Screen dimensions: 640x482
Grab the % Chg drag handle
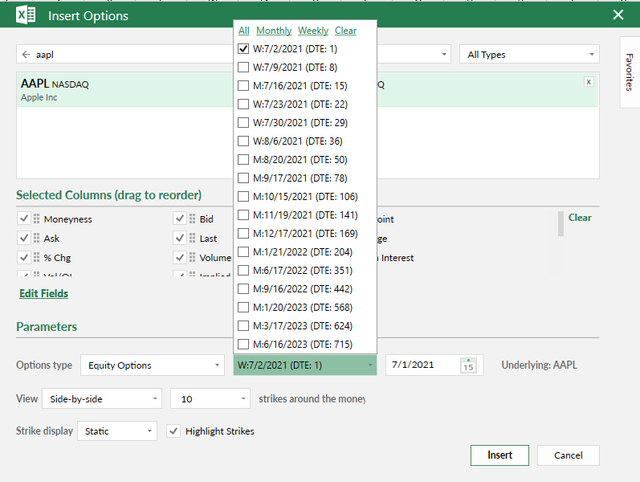[37, 257]
